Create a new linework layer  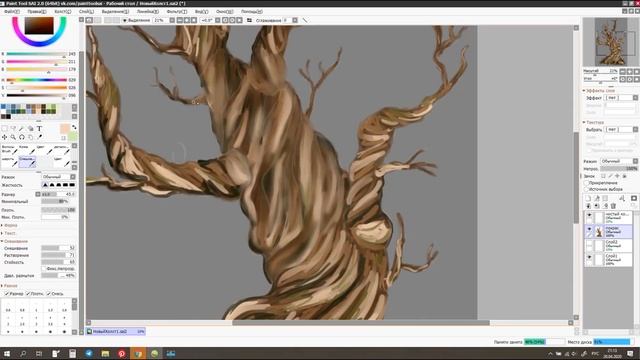(597, 198)
